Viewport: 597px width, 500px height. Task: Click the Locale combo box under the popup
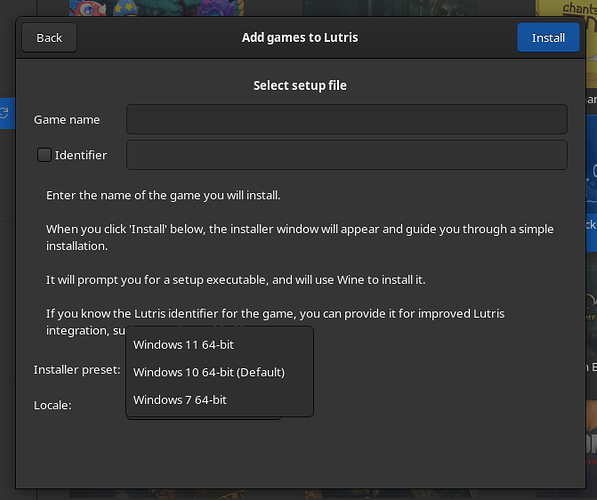point(204,418)
